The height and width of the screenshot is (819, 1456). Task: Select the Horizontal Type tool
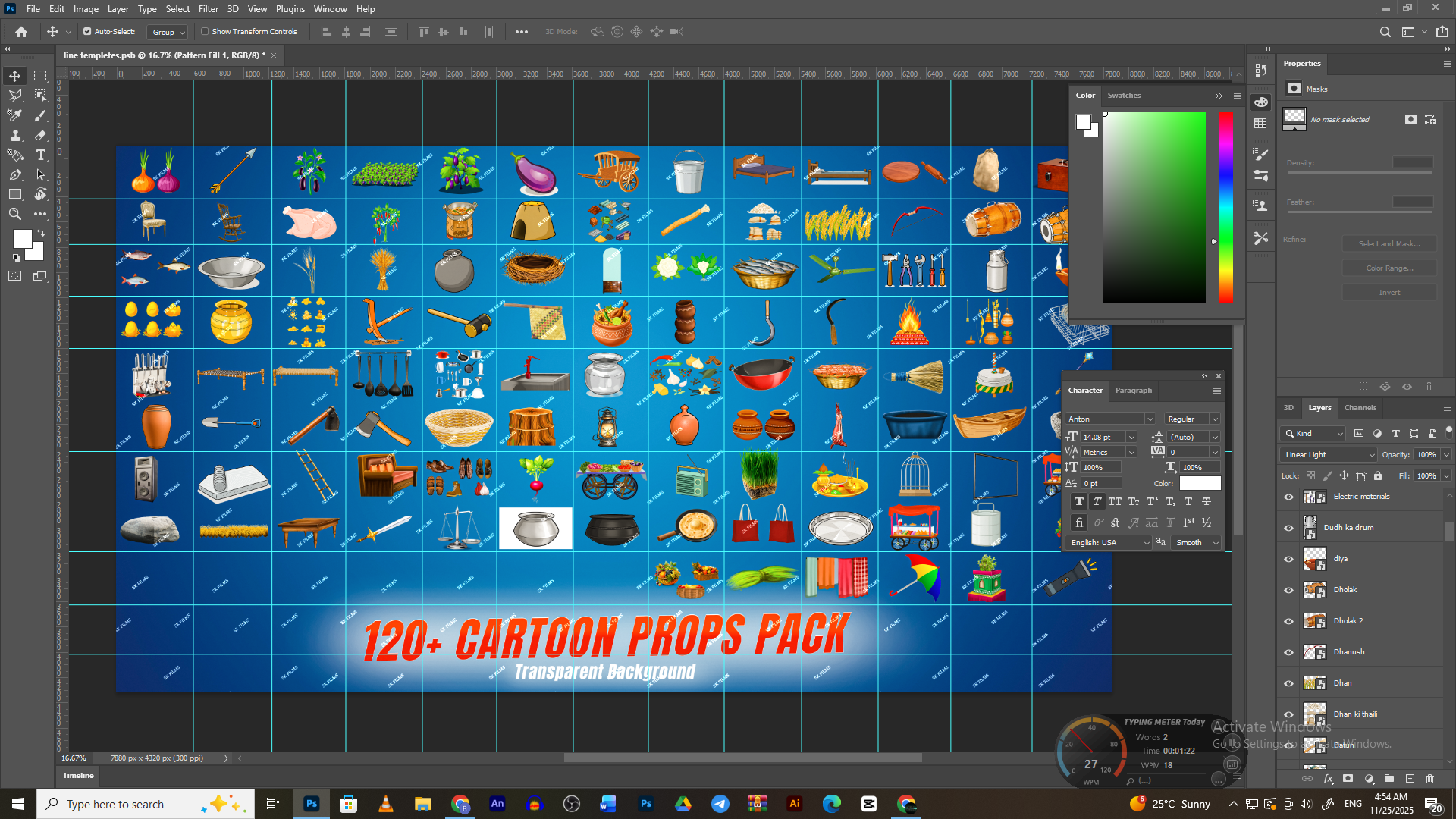point(41,155)
